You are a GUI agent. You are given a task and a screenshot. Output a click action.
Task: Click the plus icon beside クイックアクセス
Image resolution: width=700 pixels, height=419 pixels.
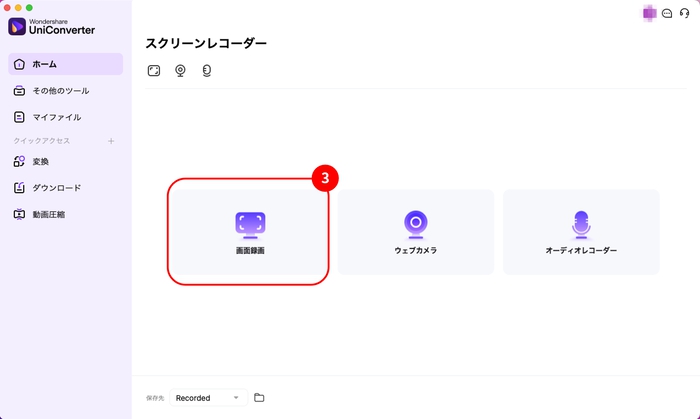pos(111,141)
